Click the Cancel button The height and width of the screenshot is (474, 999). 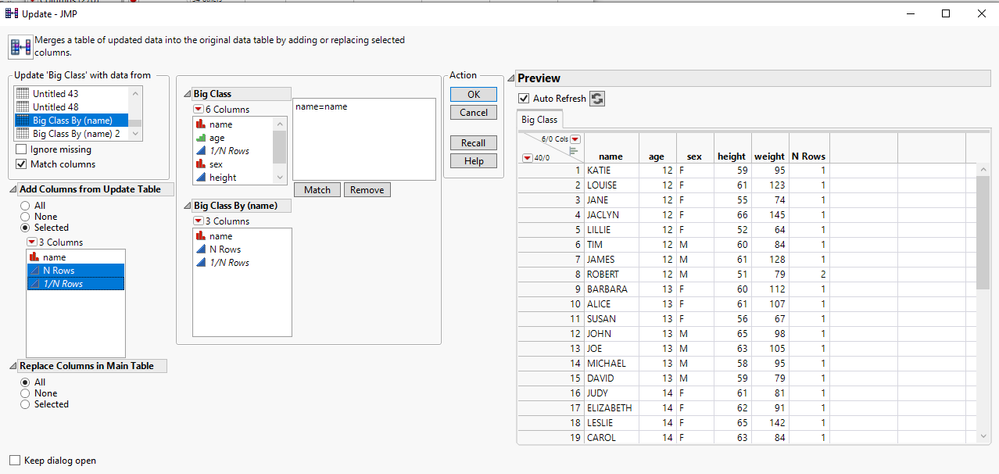[473, 113]
